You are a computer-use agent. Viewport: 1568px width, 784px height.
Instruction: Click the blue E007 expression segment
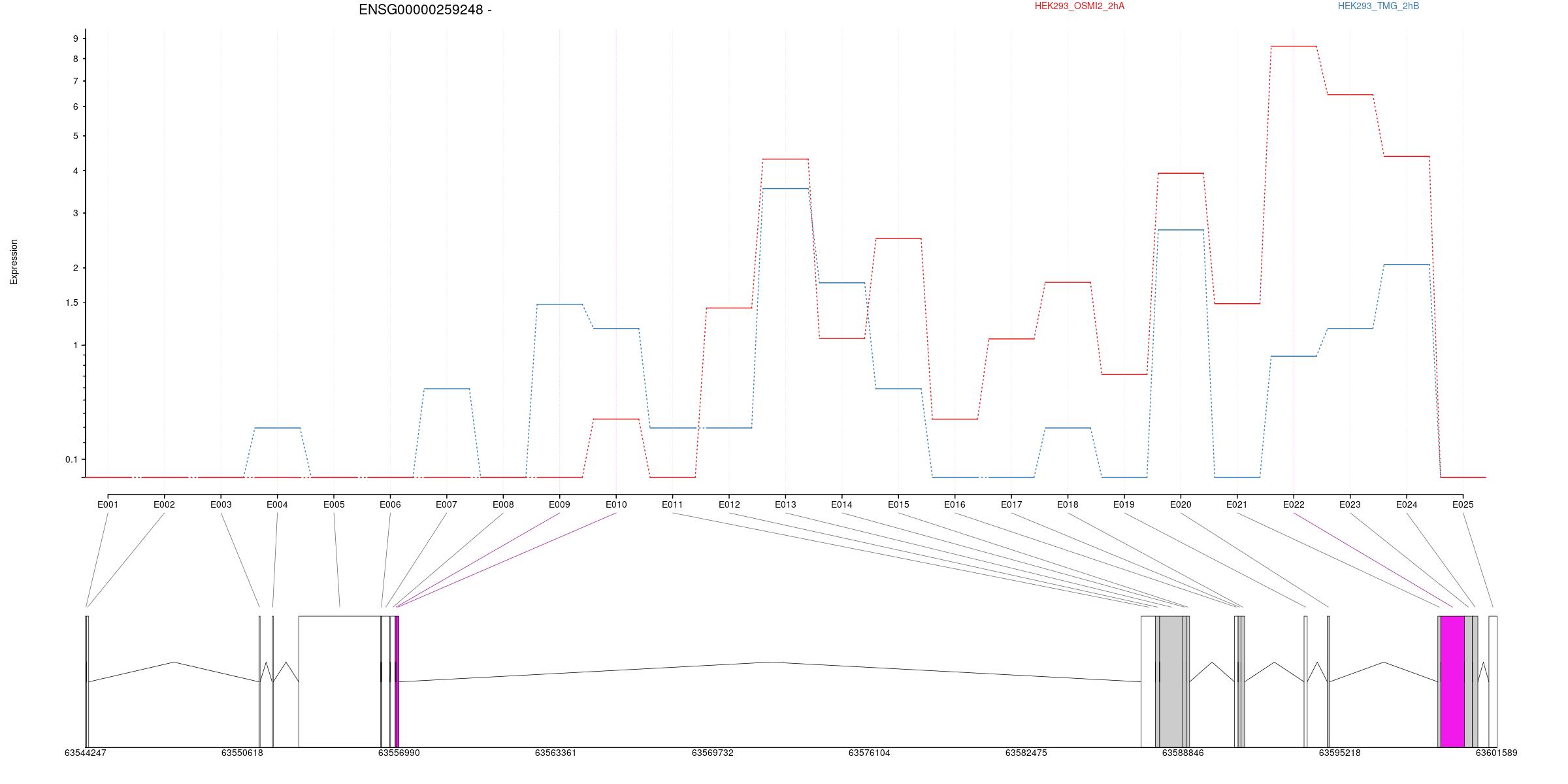coord(447,389)
